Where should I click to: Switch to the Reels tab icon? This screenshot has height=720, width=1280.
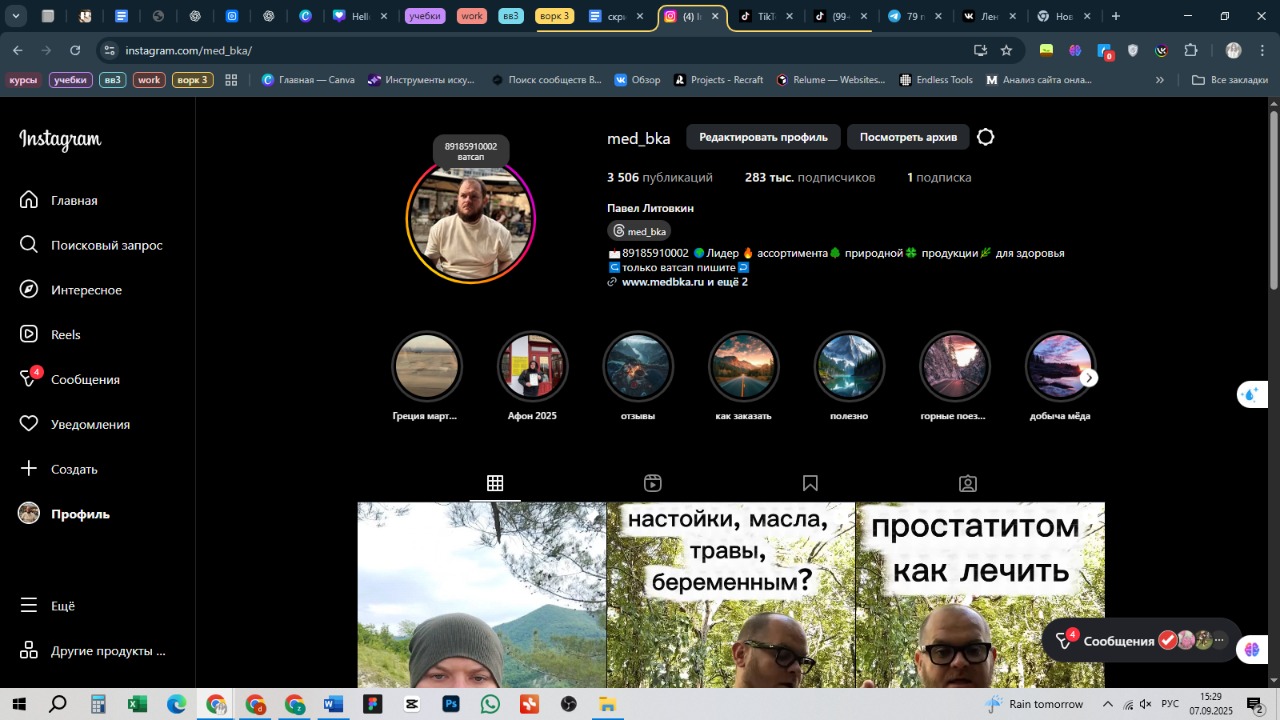tap(653, 483)
